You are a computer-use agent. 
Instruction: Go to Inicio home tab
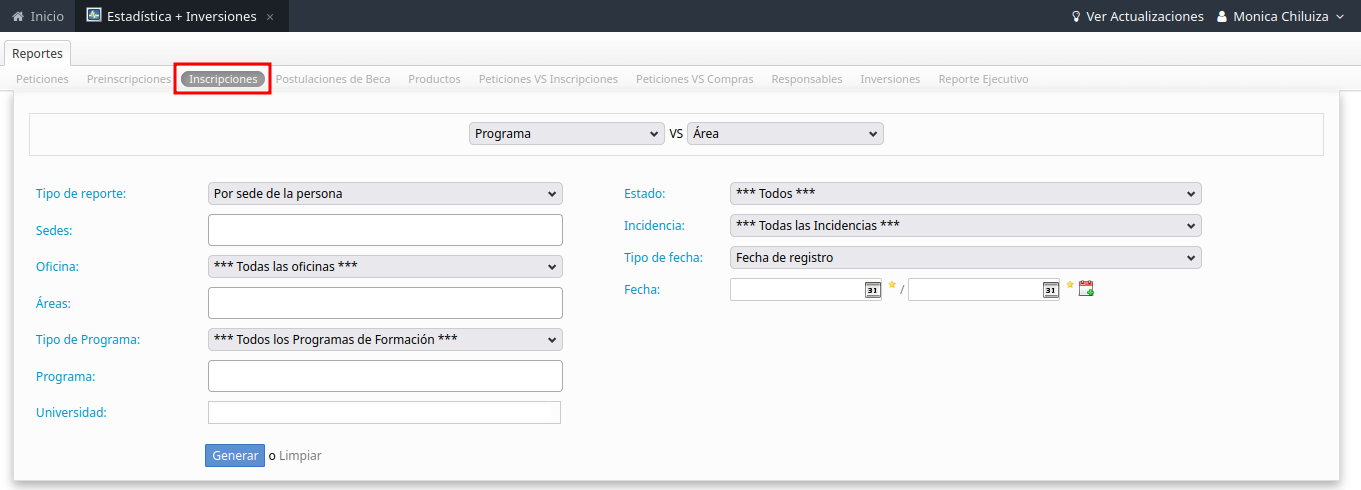(38, 17)
